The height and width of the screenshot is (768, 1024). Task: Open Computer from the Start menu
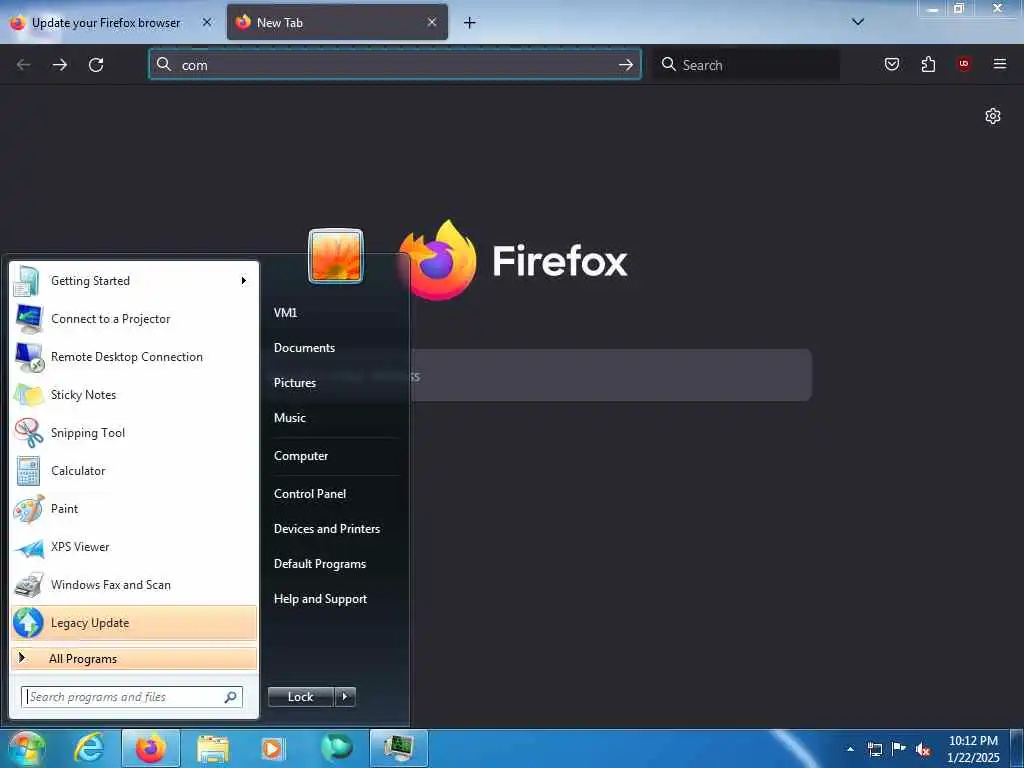(x=300, y=456)
